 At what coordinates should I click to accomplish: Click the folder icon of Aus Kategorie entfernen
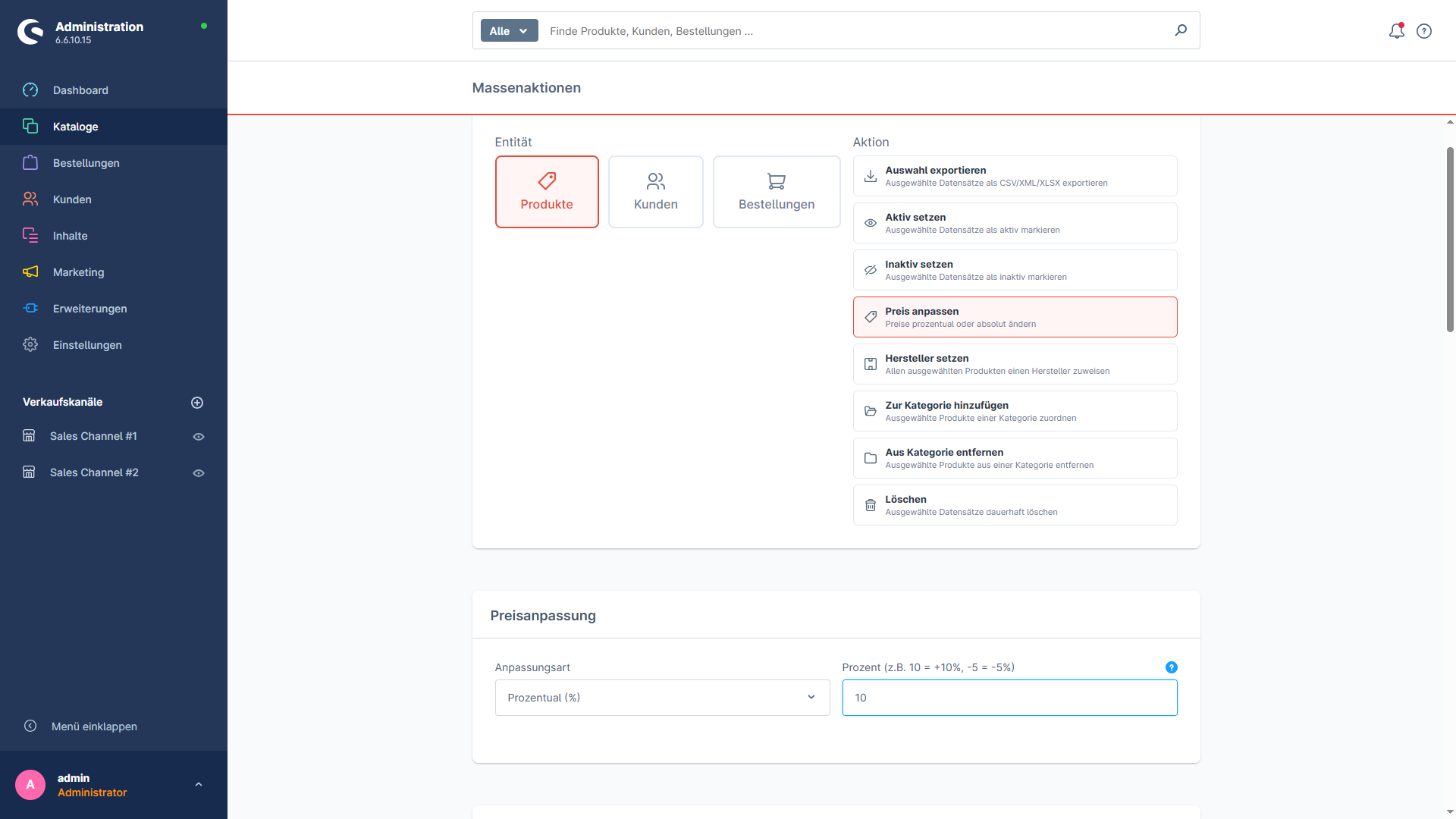click(871, 458)
